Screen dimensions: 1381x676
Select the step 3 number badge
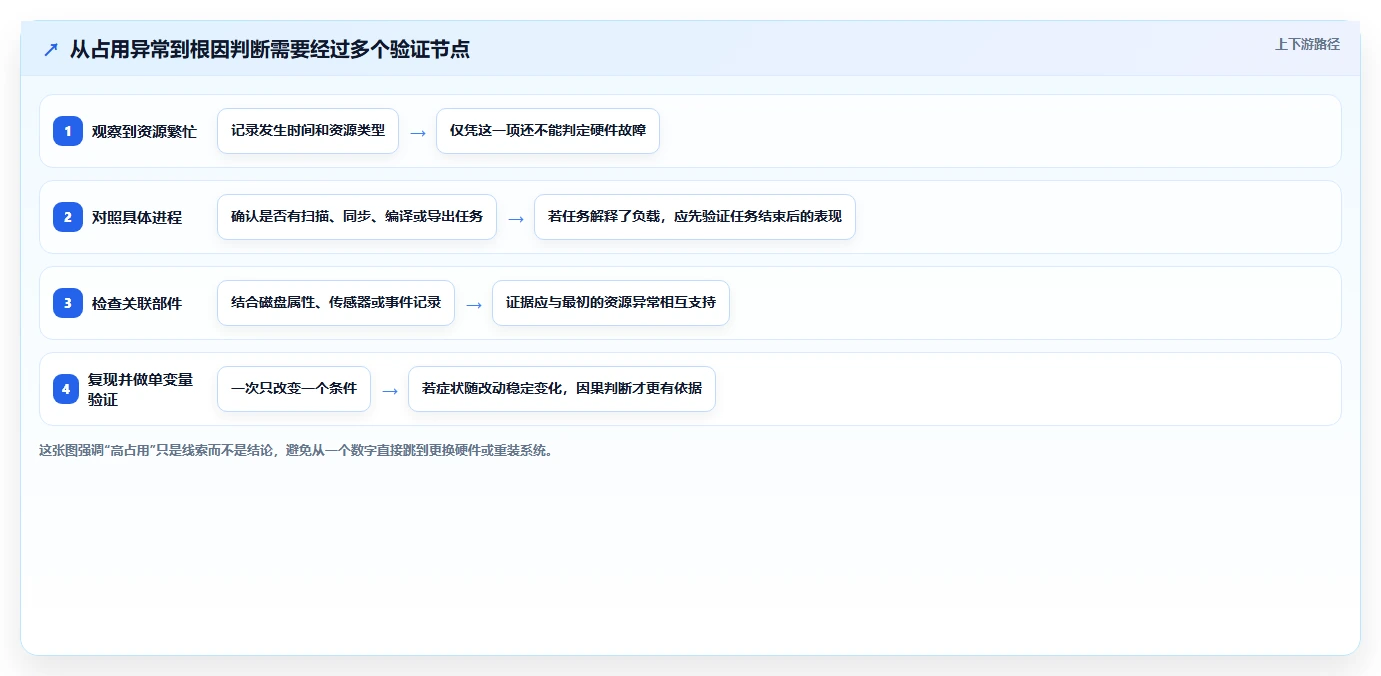[x=68, y=303]
